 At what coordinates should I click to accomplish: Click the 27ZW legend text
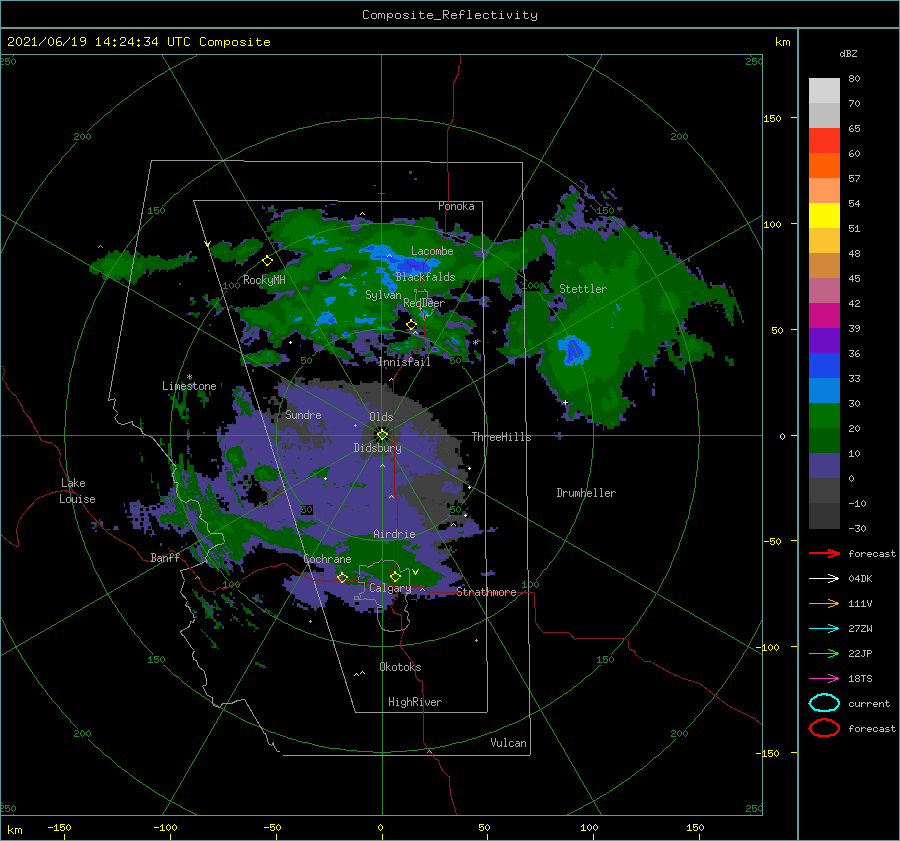click(x=860, y=629)
